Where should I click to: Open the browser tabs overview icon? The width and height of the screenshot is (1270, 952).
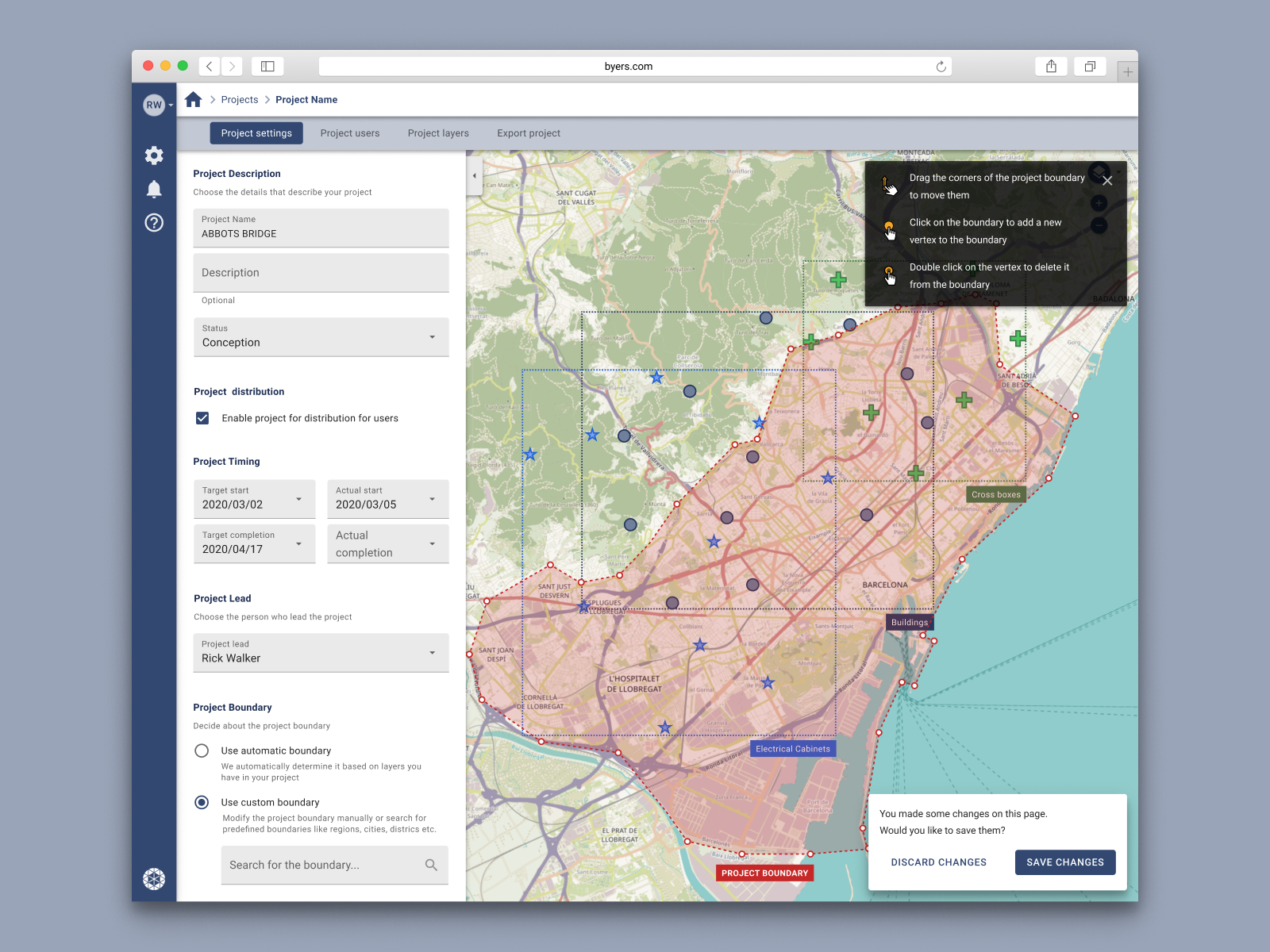[1090, 67]
